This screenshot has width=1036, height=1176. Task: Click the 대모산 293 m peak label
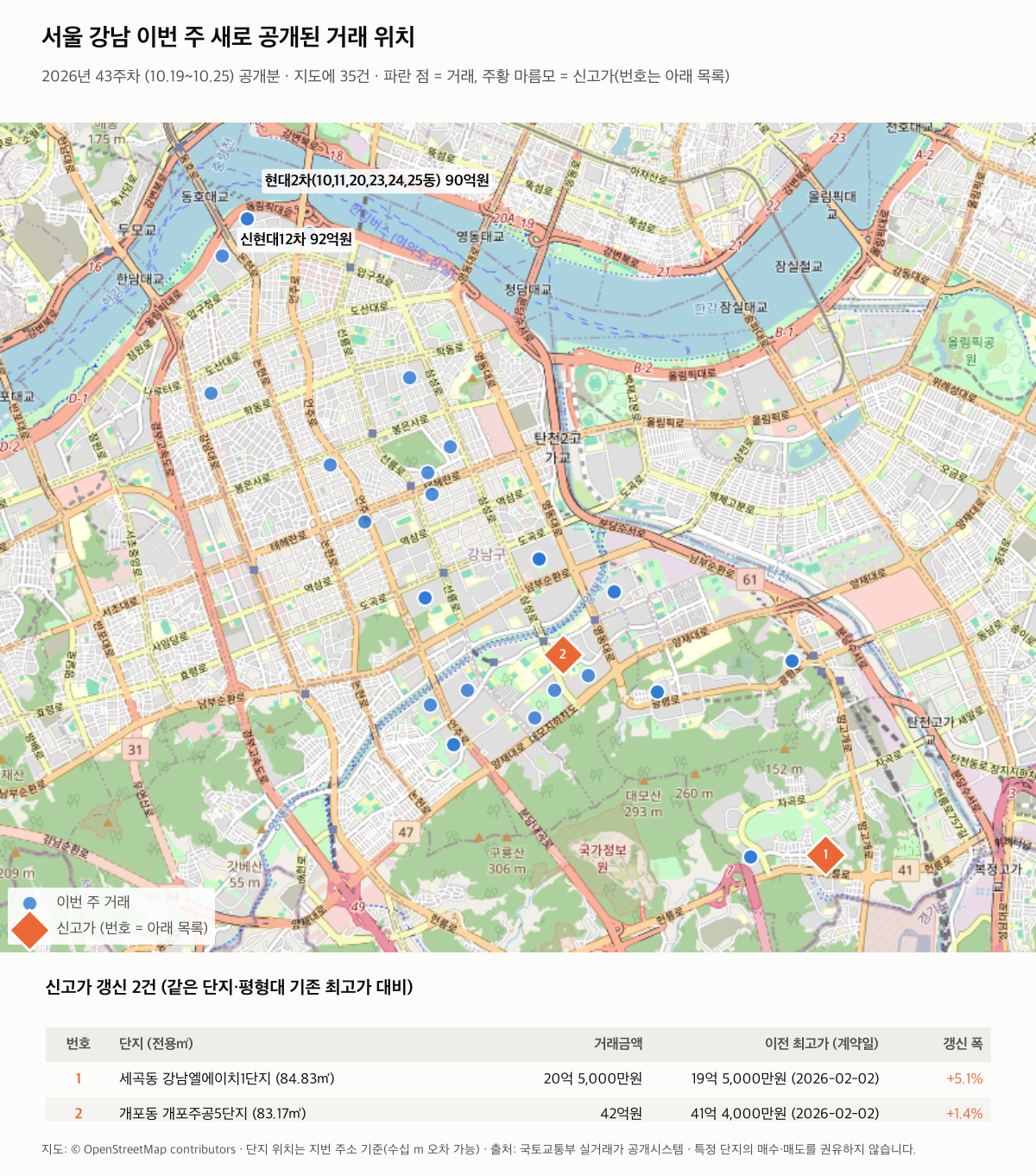pos(644,804)
